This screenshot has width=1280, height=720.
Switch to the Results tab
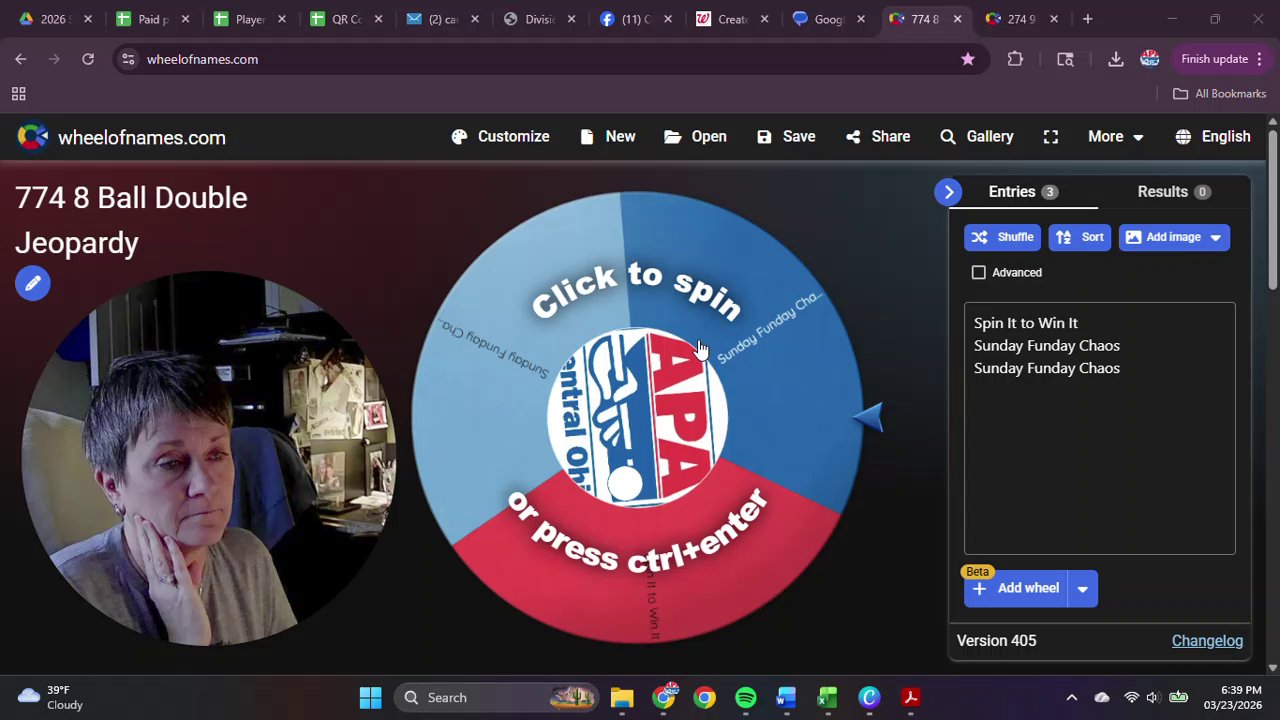click(1173, 192)
